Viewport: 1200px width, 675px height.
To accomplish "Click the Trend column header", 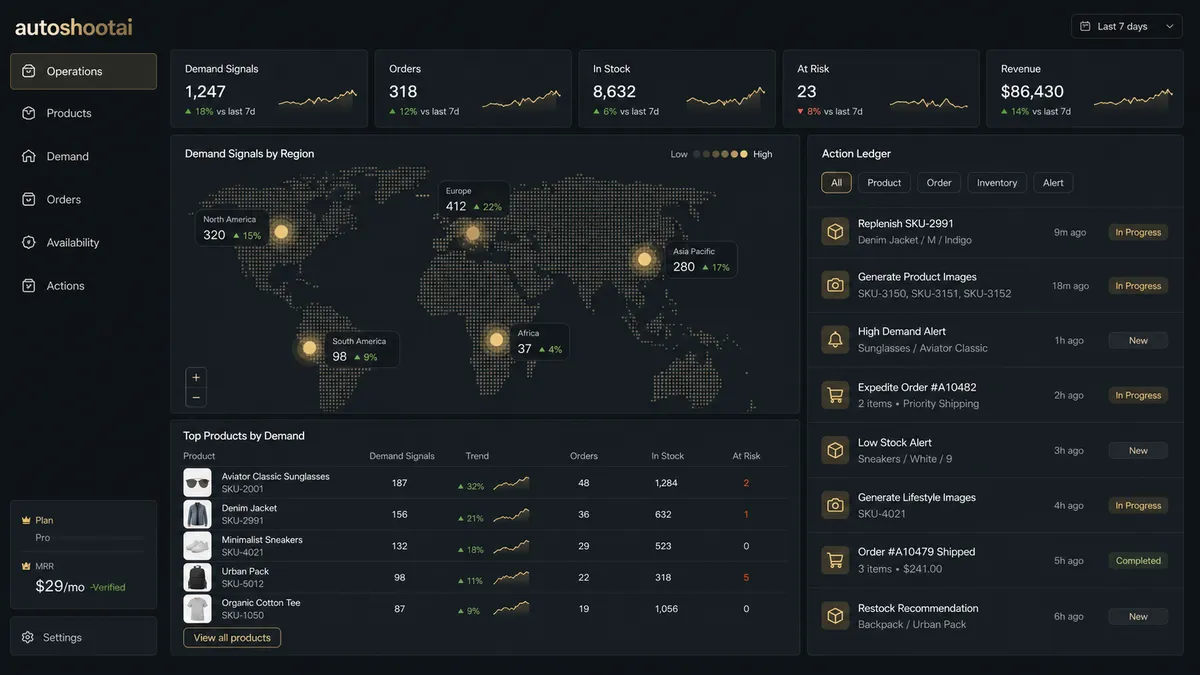I will 477,456.
